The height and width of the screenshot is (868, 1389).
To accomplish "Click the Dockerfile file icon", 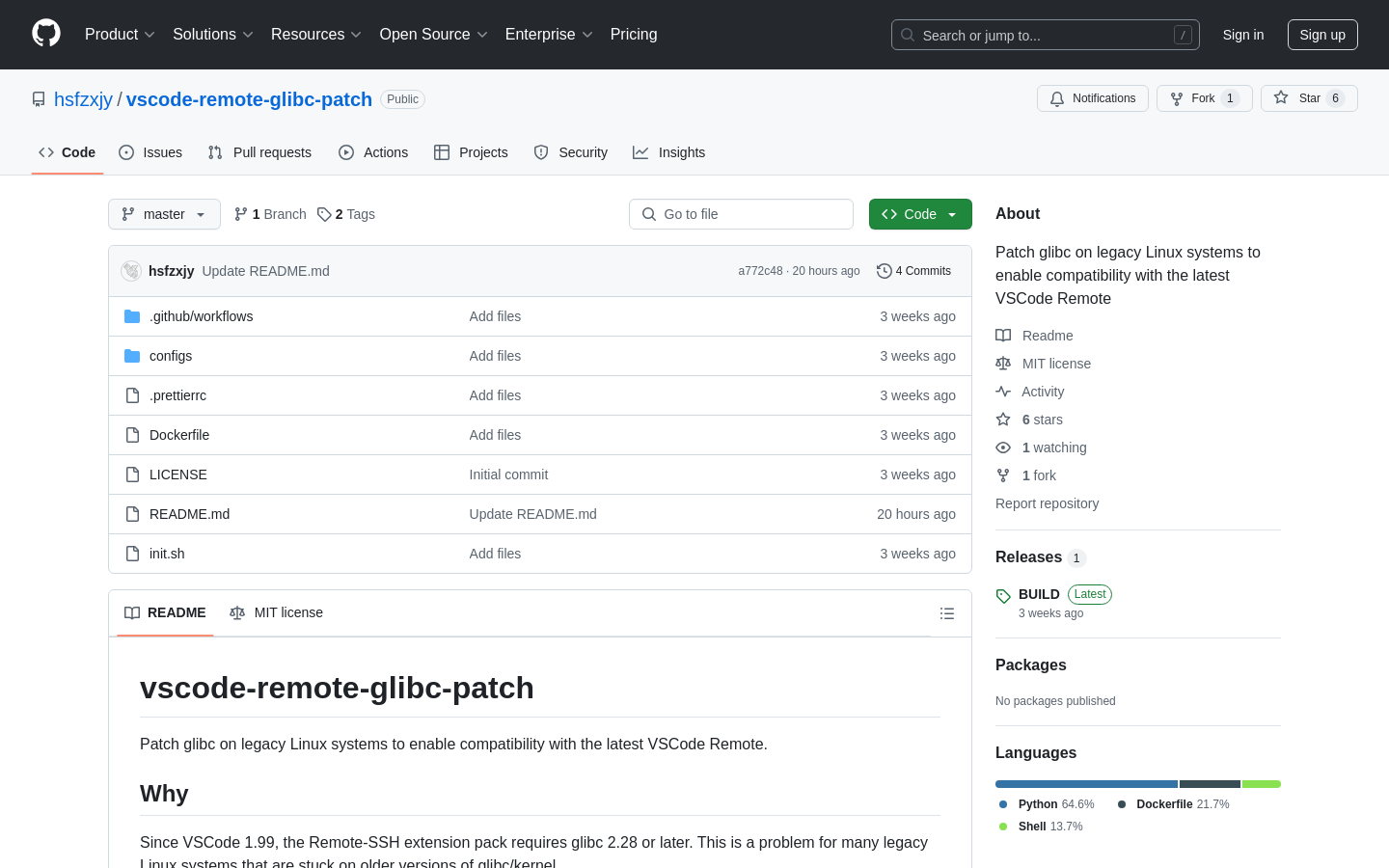I will click(132, 435).
